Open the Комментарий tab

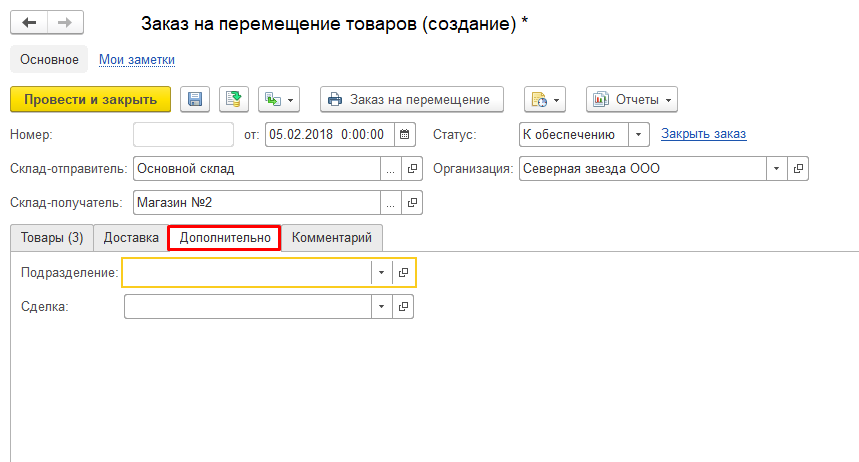point(331,238)
